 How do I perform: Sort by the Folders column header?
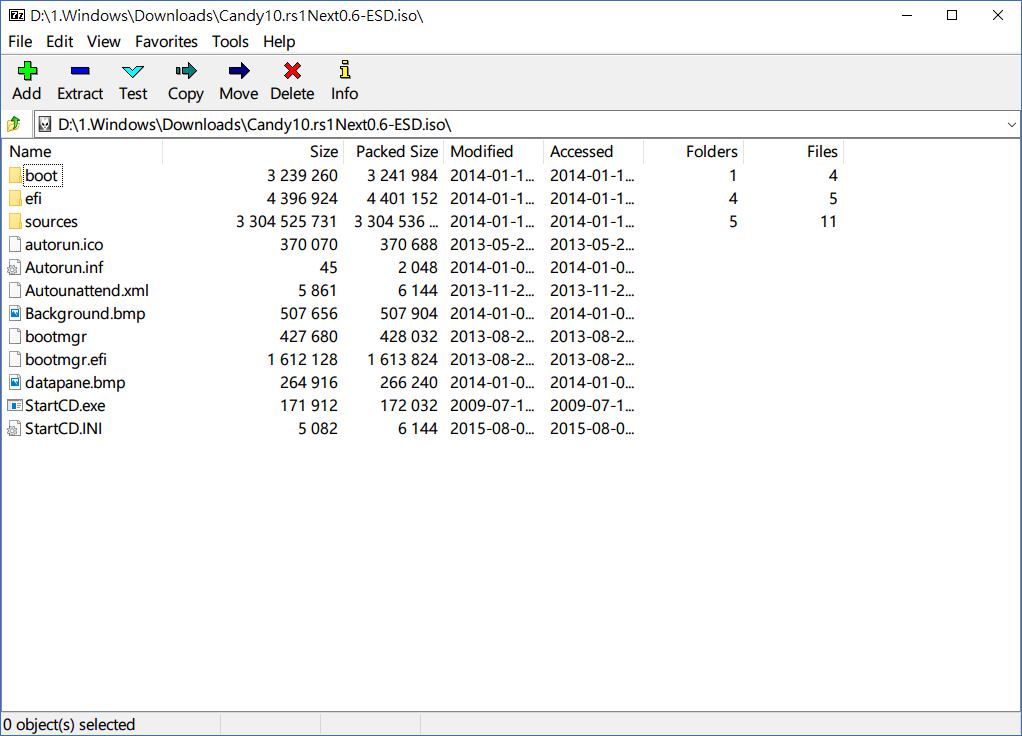(x=694, y=151)
